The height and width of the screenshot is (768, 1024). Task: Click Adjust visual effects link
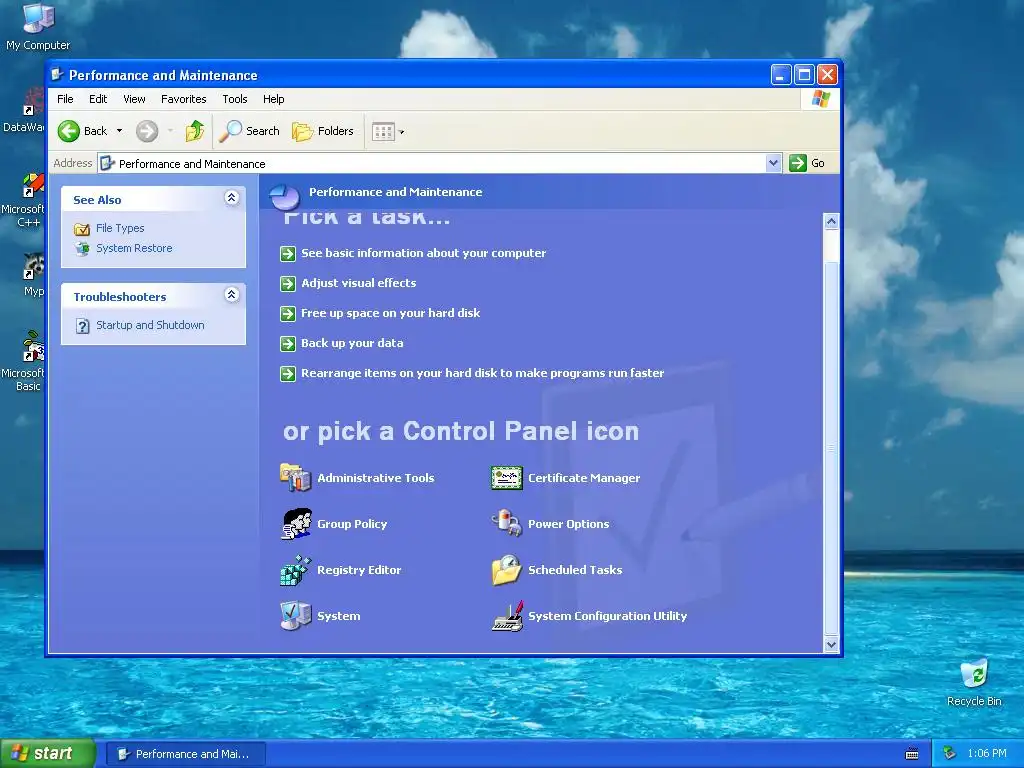click(x=359, y=283)
